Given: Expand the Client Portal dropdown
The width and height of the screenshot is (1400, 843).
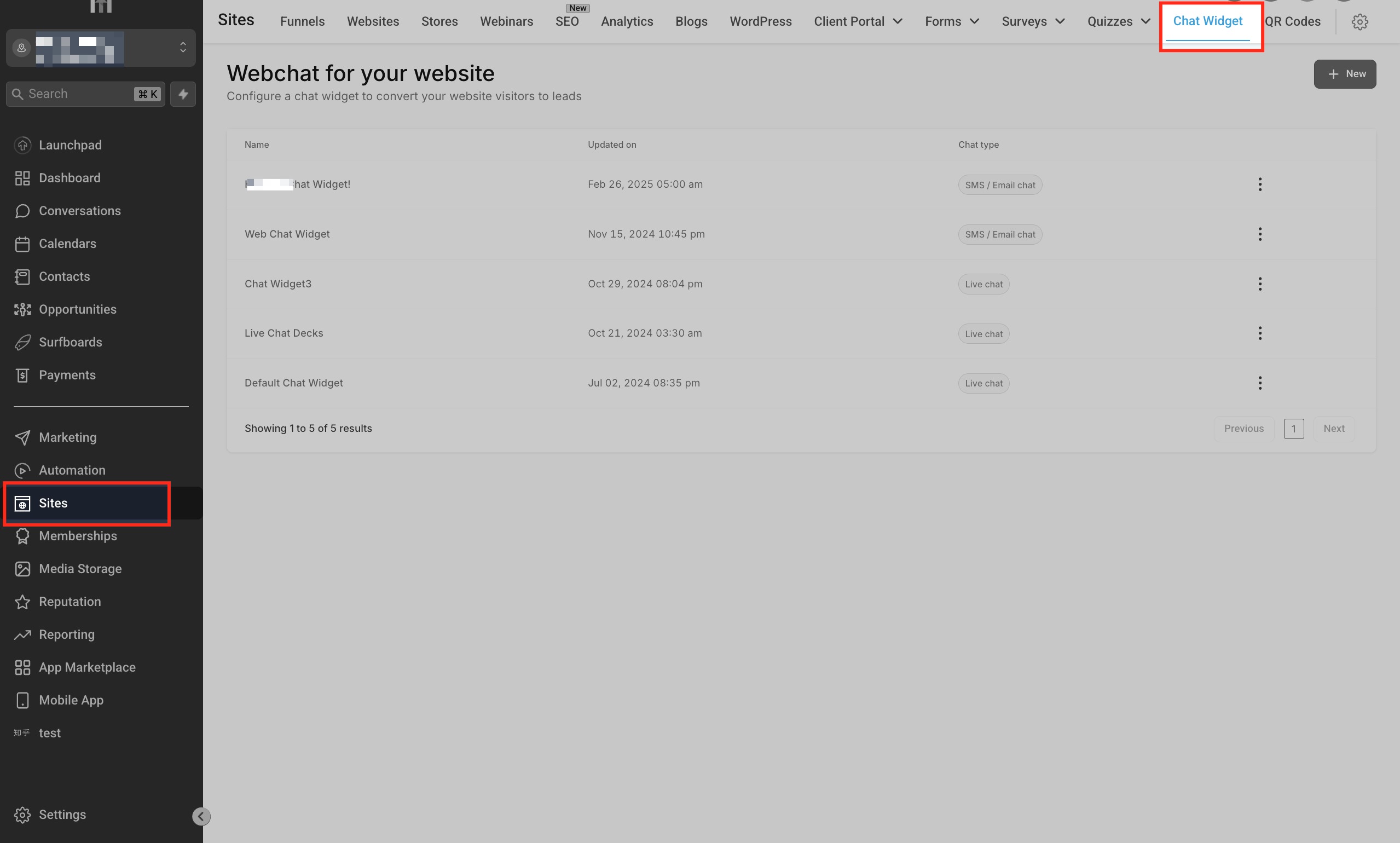Looking at the screenshot, I should pyautogui.click(x=858, y=21).
